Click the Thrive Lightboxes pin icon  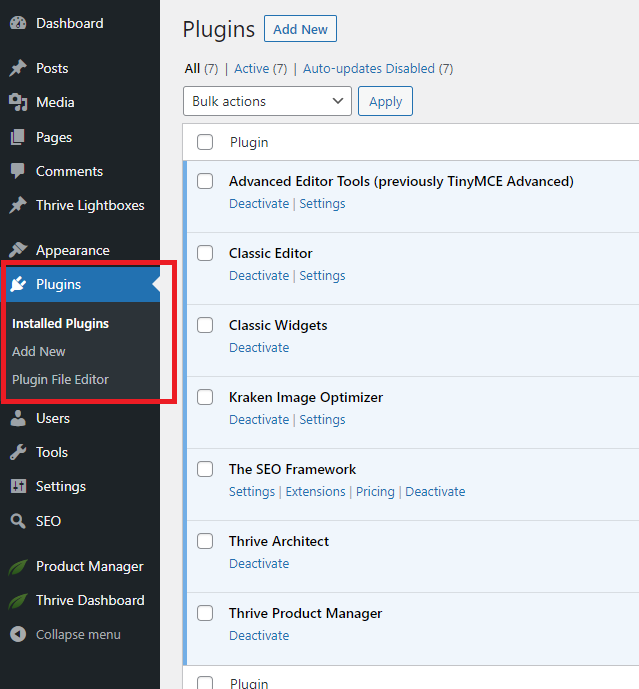coord(18,205)
